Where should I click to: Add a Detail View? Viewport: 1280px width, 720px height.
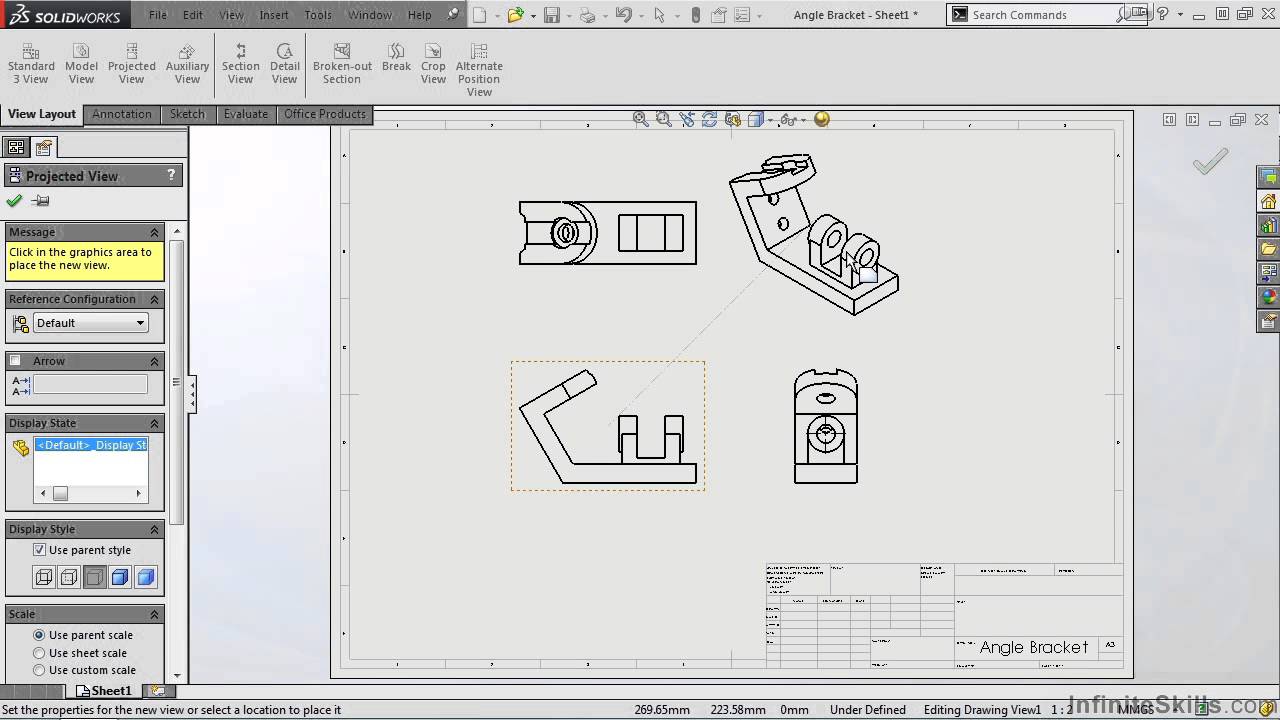(284, 64)
